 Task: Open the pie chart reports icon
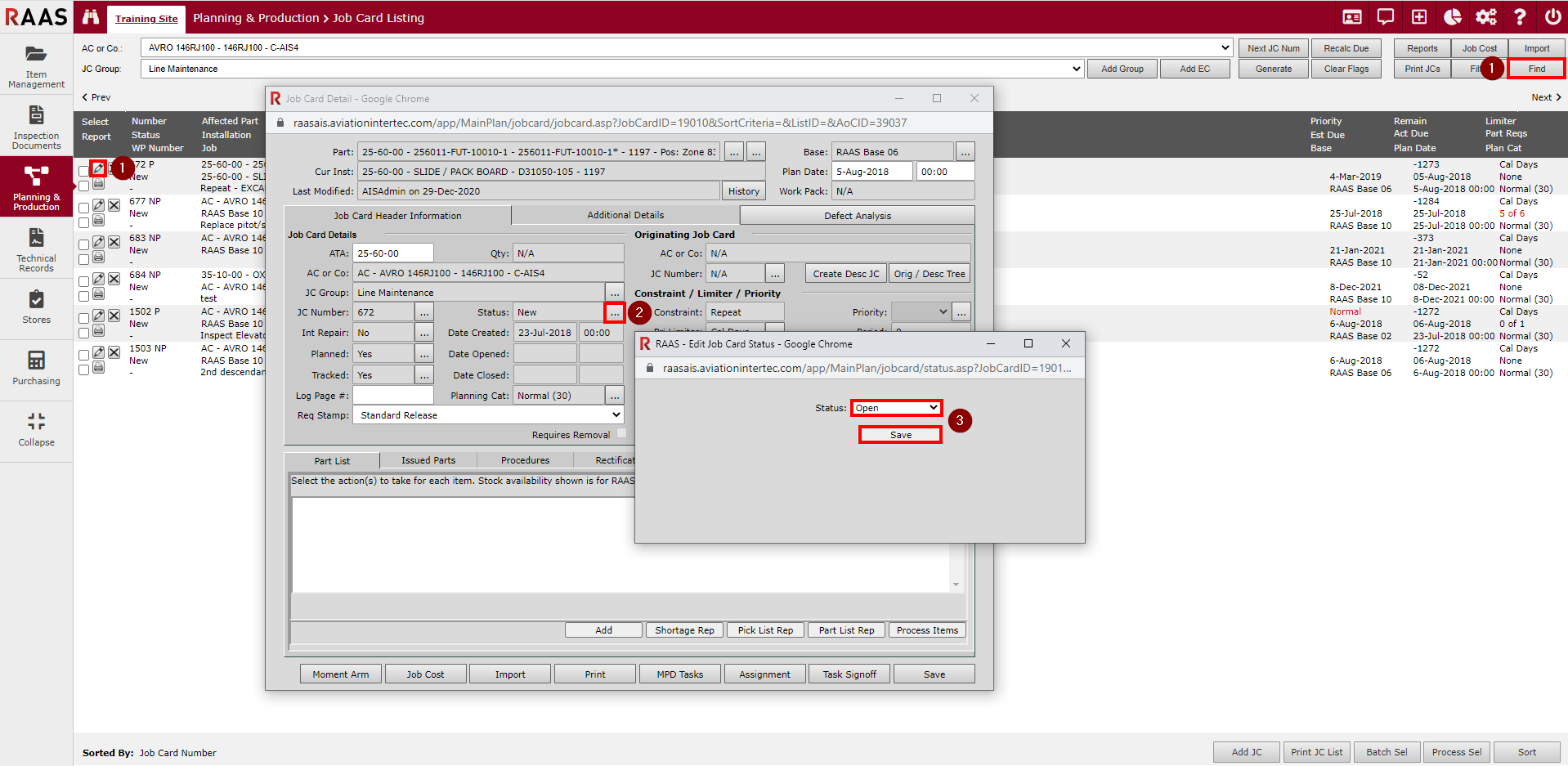[1453, 17]
